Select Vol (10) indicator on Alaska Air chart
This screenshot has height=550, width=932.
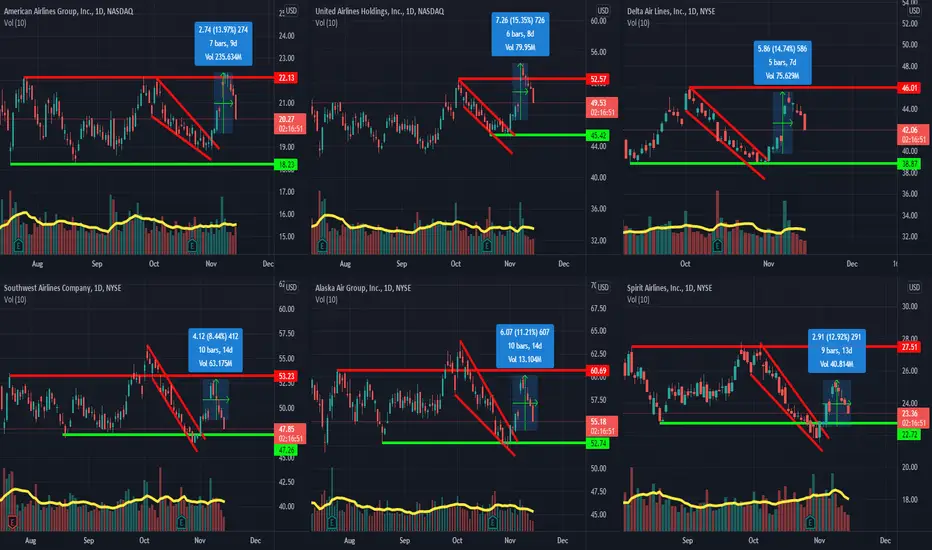pos(326,299)
